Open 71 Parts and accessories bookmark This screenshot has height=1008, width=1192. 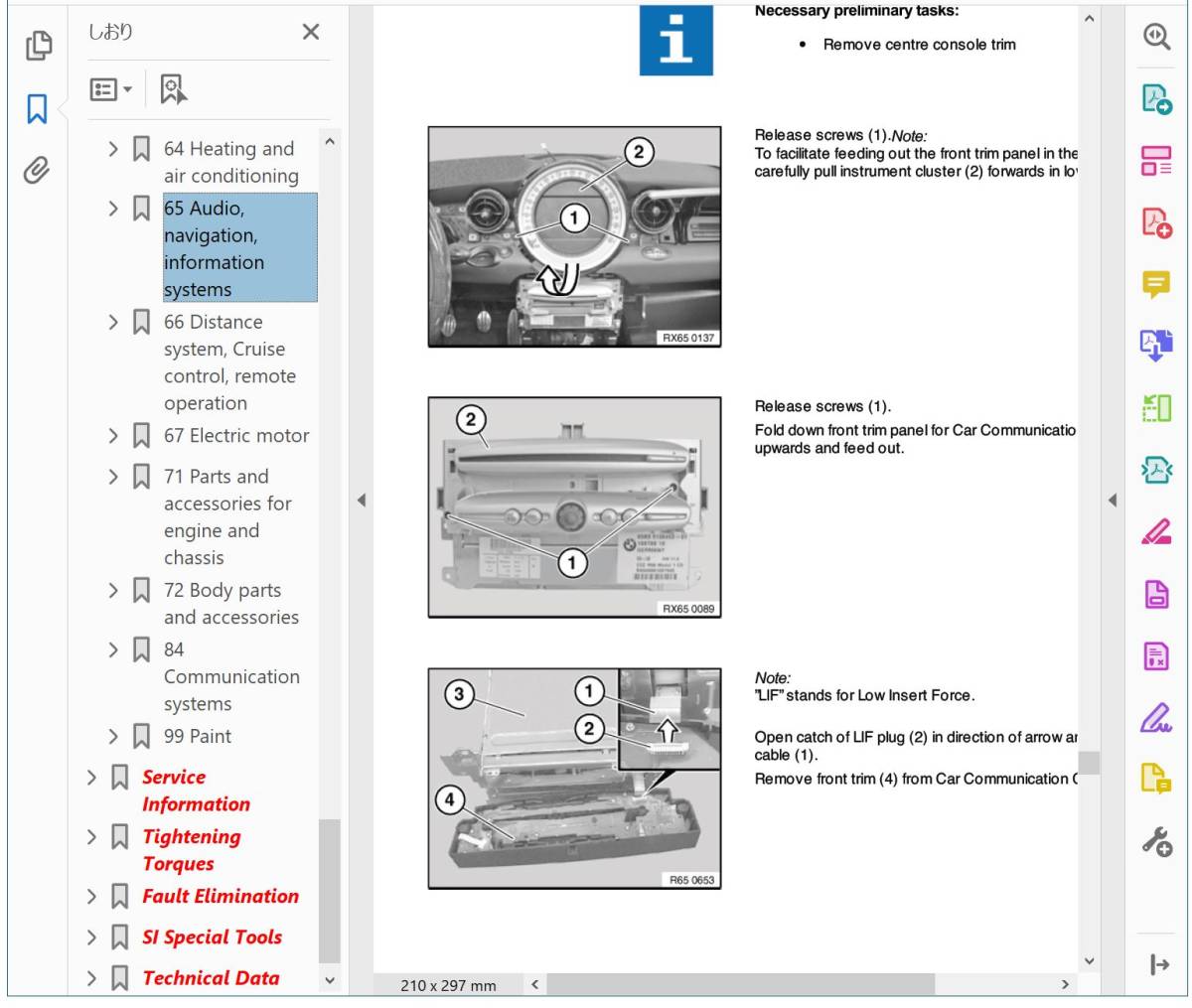227,517
